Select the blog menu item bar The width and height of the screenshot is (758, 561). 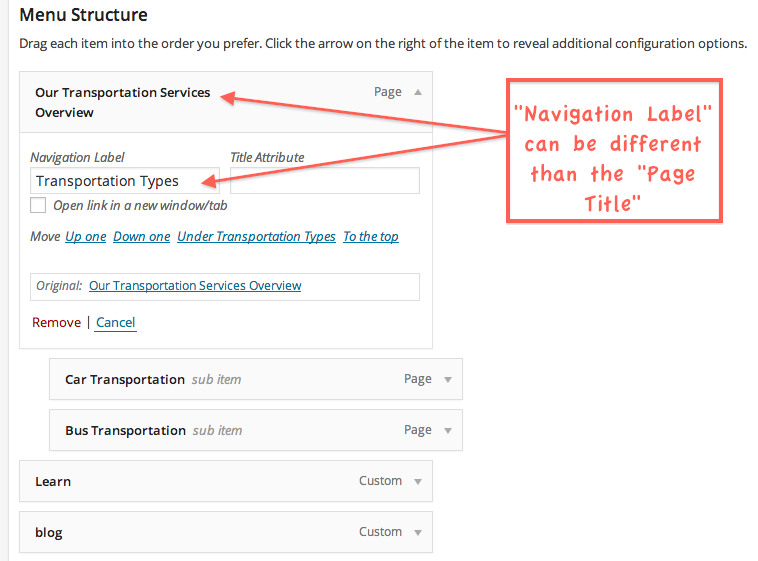click(x=200, y=532)
